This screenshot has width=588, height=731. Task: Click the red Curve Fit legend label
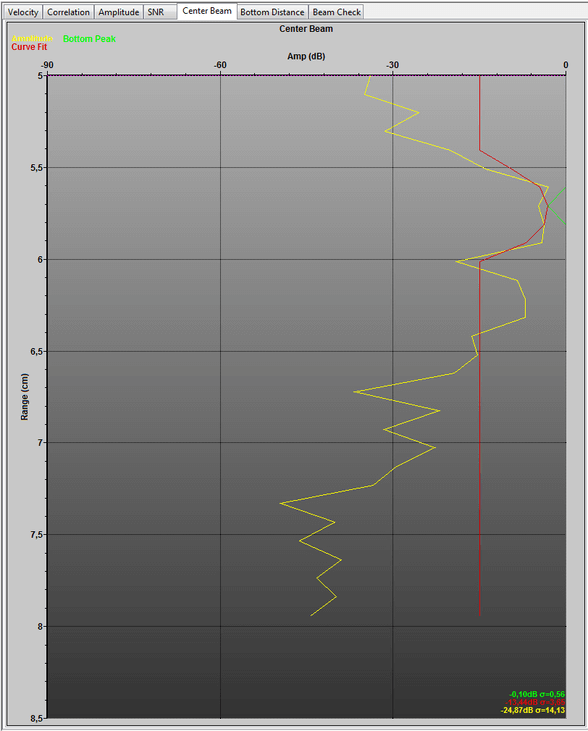[29, 47]
